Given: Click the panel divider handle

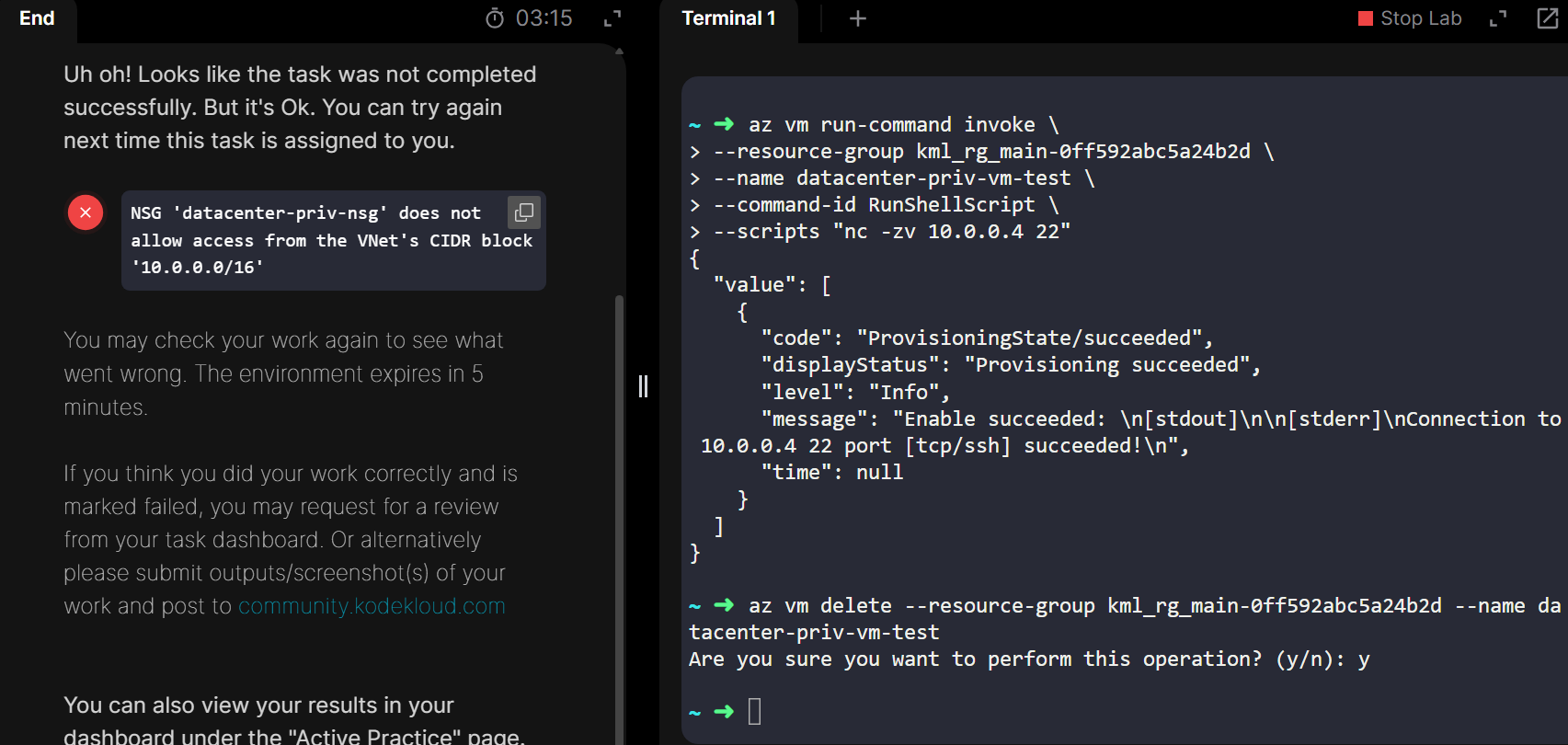Looking at the screenshot, I should pos(643,386).
